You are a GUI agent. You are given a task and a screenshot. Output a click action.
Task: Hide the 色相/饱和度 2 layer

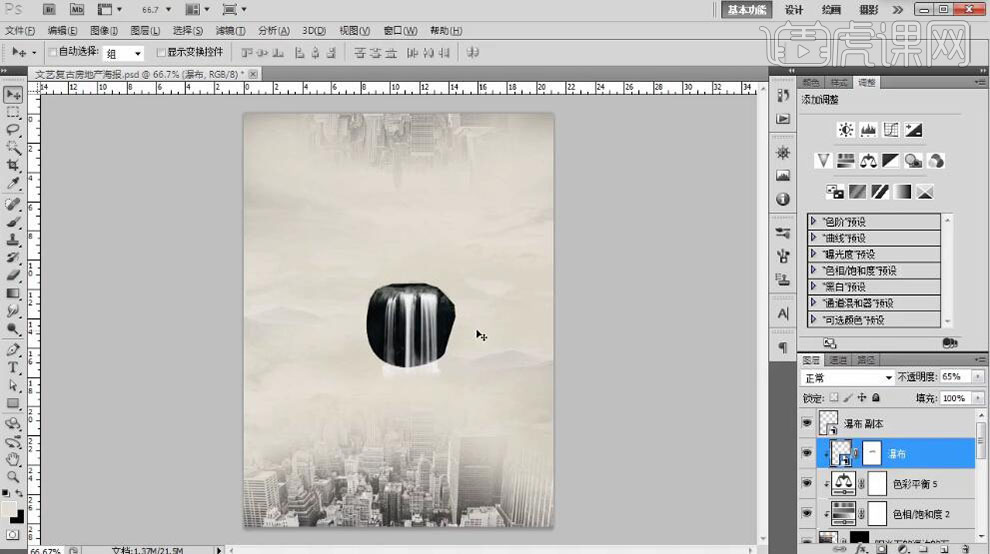(807, 514)
